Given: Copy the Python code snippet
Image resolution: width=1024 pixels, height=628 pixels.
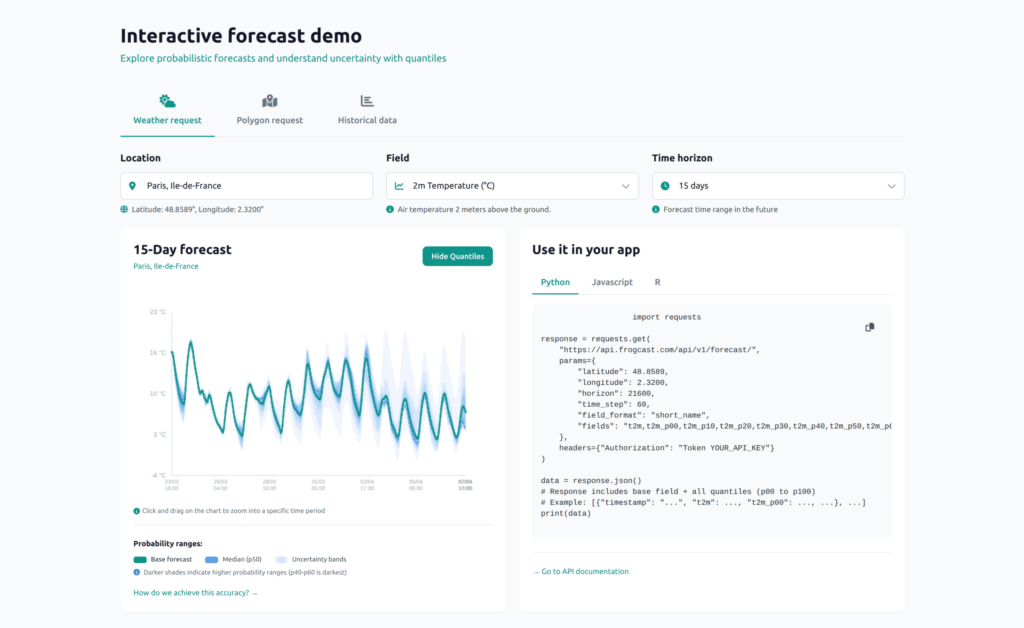Looking at the screenshot, I should [x=868, y=327].
